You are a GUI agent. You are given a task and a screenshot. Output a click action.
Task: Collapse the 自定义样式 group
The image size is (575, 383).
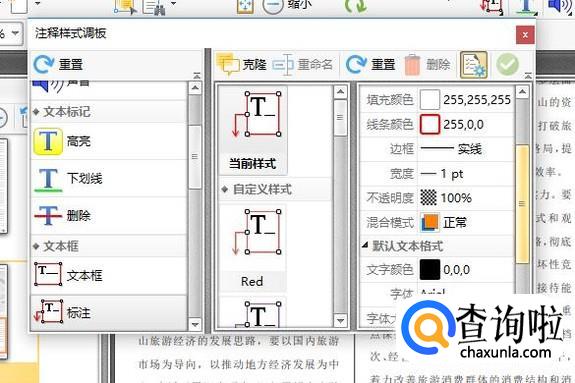(225, 189)
